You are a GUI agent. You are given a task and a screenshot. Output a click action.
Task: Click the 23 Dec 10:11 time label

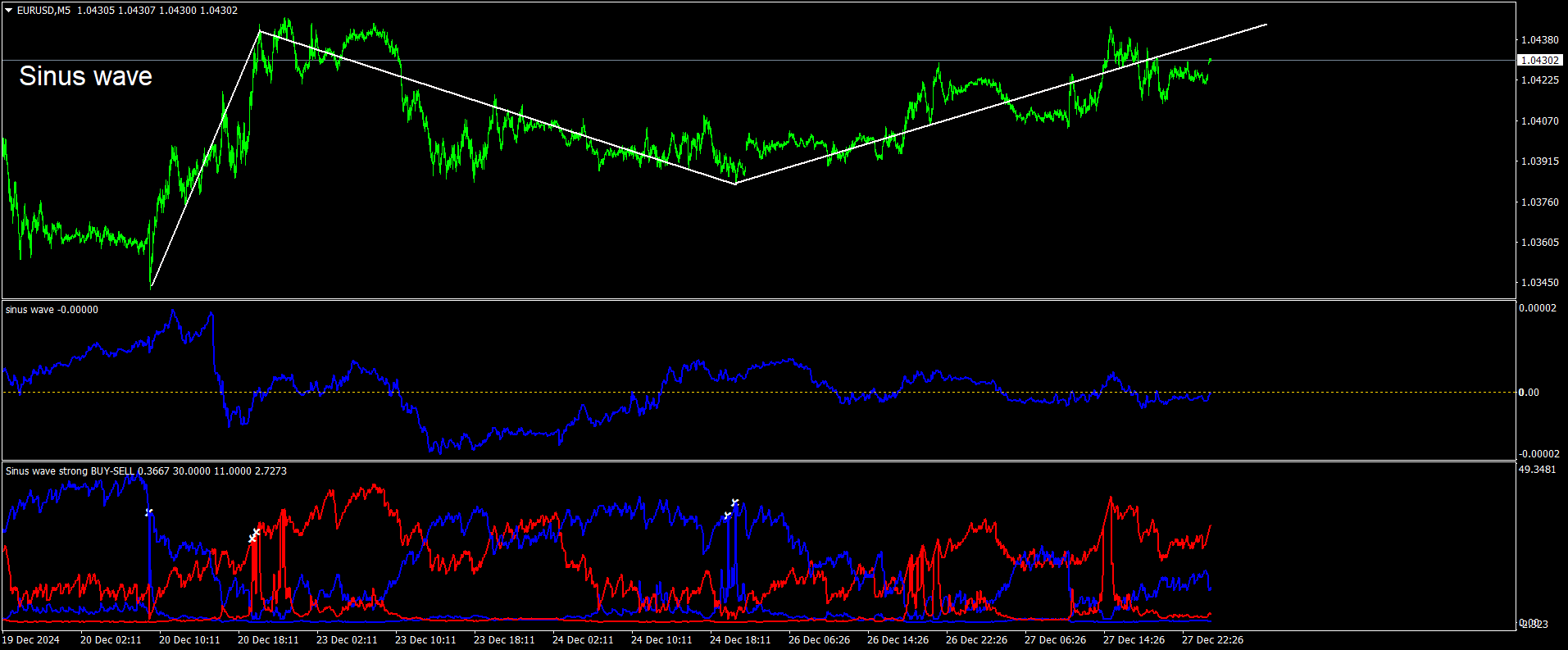click(x=425, y=640)
